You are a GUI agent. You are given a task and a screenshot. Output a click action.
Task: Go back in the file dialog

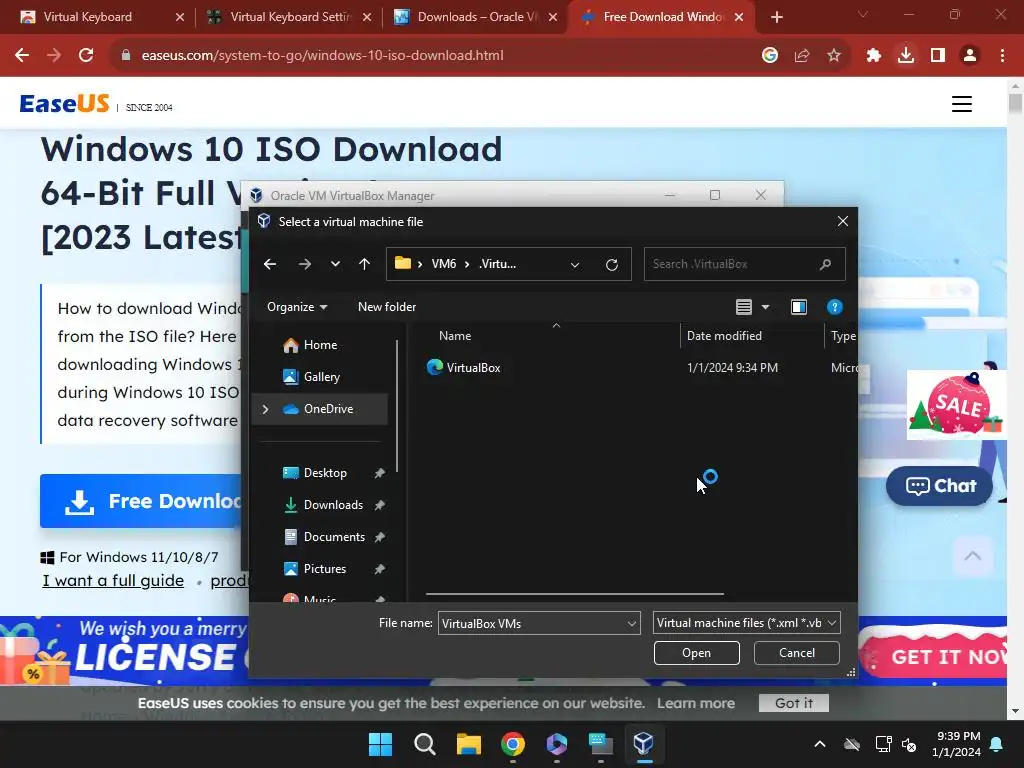270,264
